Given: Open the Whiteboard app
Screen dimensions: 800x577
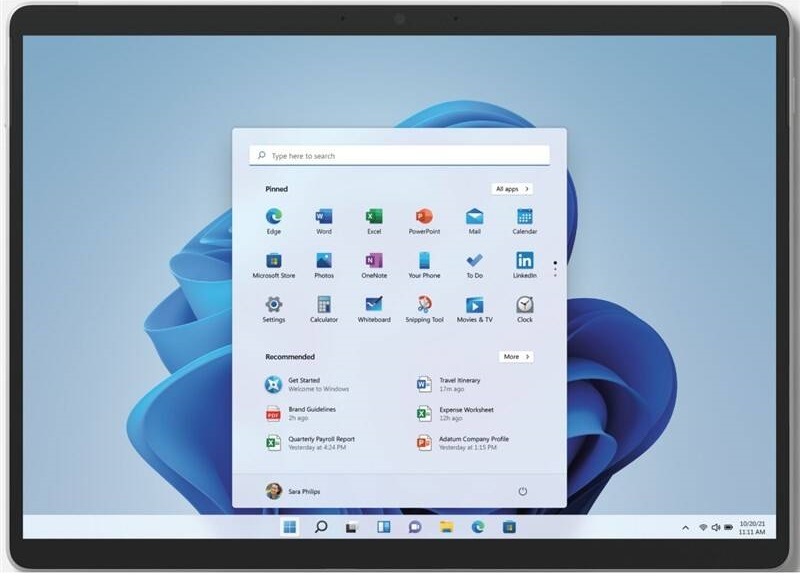Looking at the screenshot, I should pos(374,309).
